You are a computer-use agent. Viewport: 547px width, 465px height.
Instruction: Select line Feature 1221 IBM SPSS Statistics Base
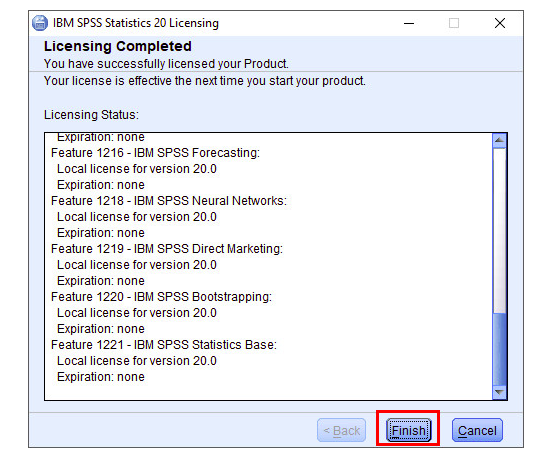pyautogui.click(x=164, y=345)
